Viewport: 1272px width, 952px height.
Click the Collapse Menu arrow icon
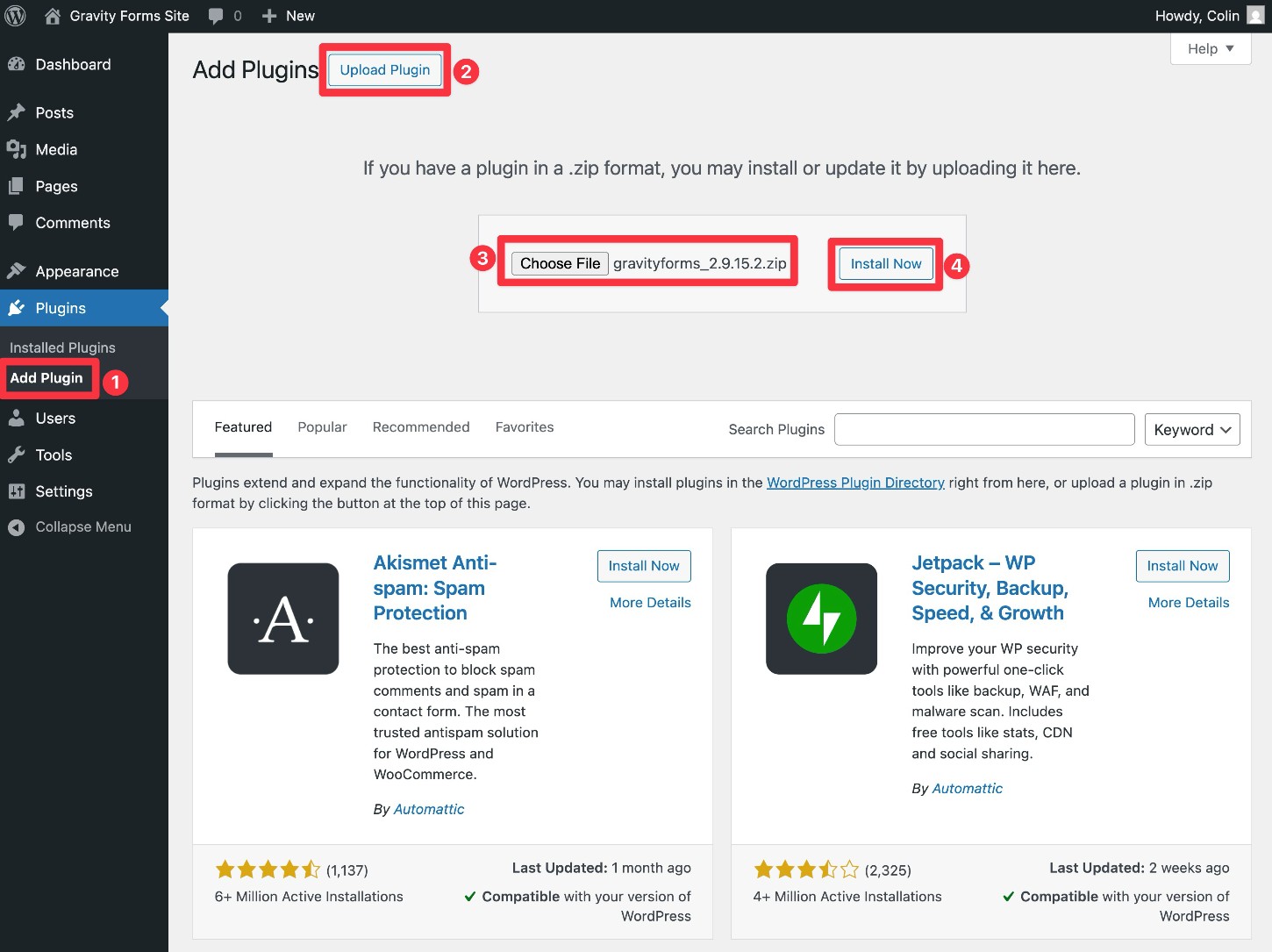[x=16, y=527]
